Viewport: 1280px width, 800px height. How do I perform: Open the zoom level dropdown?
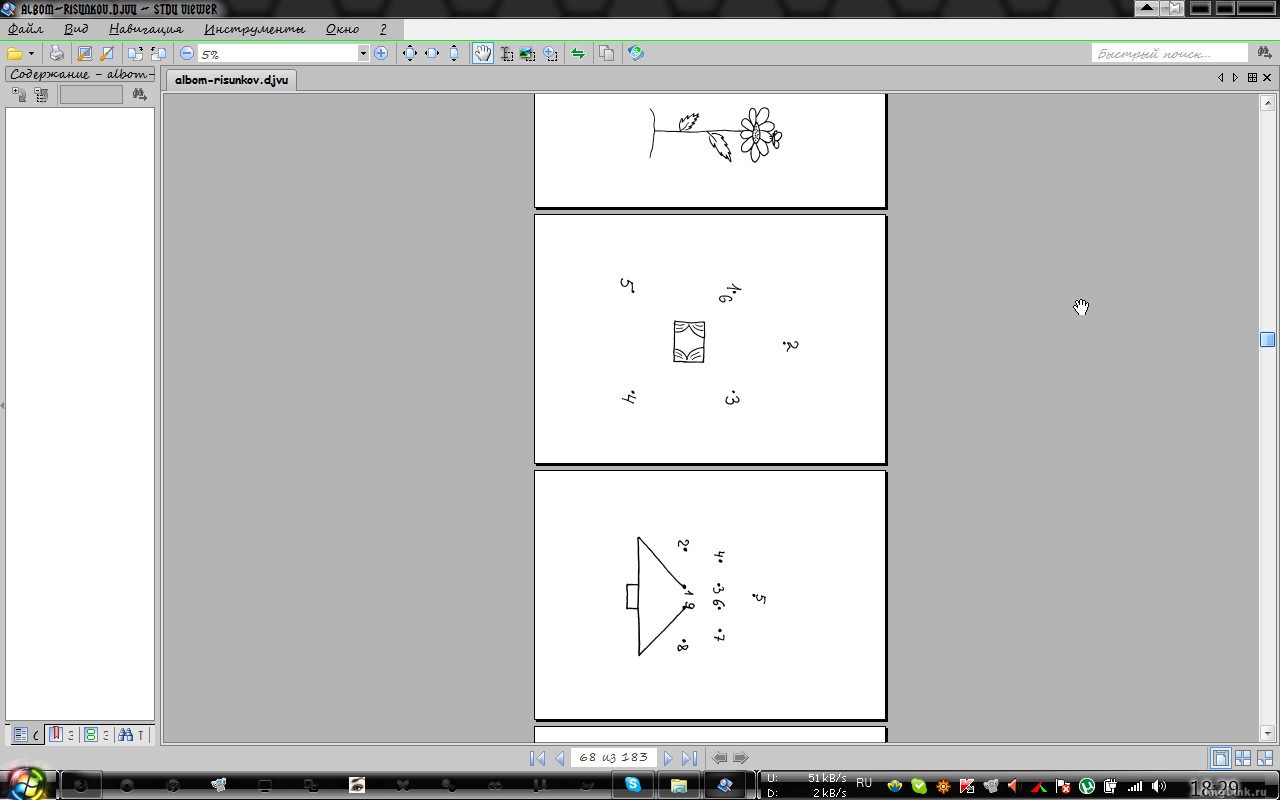(x=363, y=54)
